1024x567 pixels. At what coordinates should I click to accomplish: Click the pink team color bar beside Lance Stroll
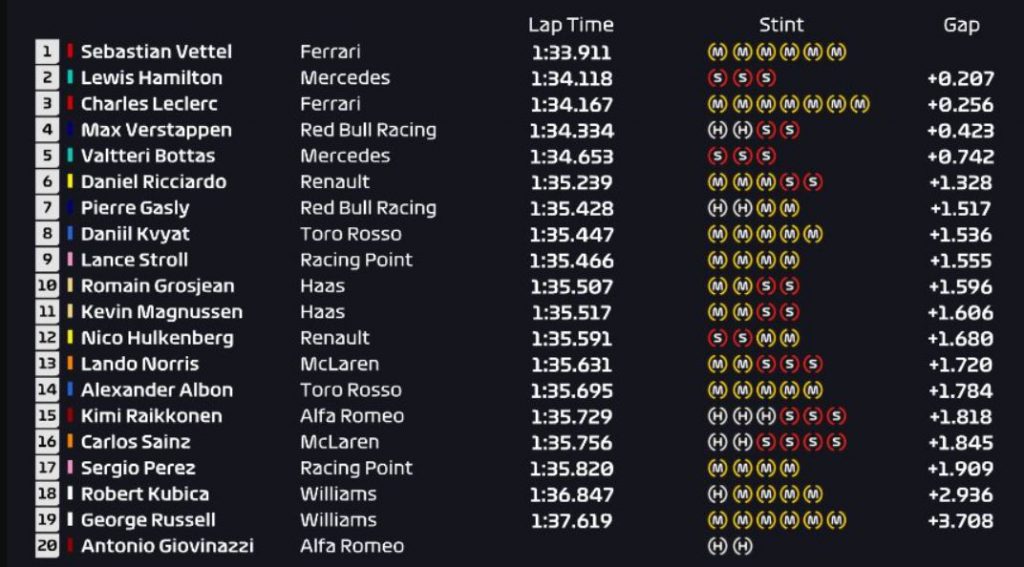coord(71,259)
